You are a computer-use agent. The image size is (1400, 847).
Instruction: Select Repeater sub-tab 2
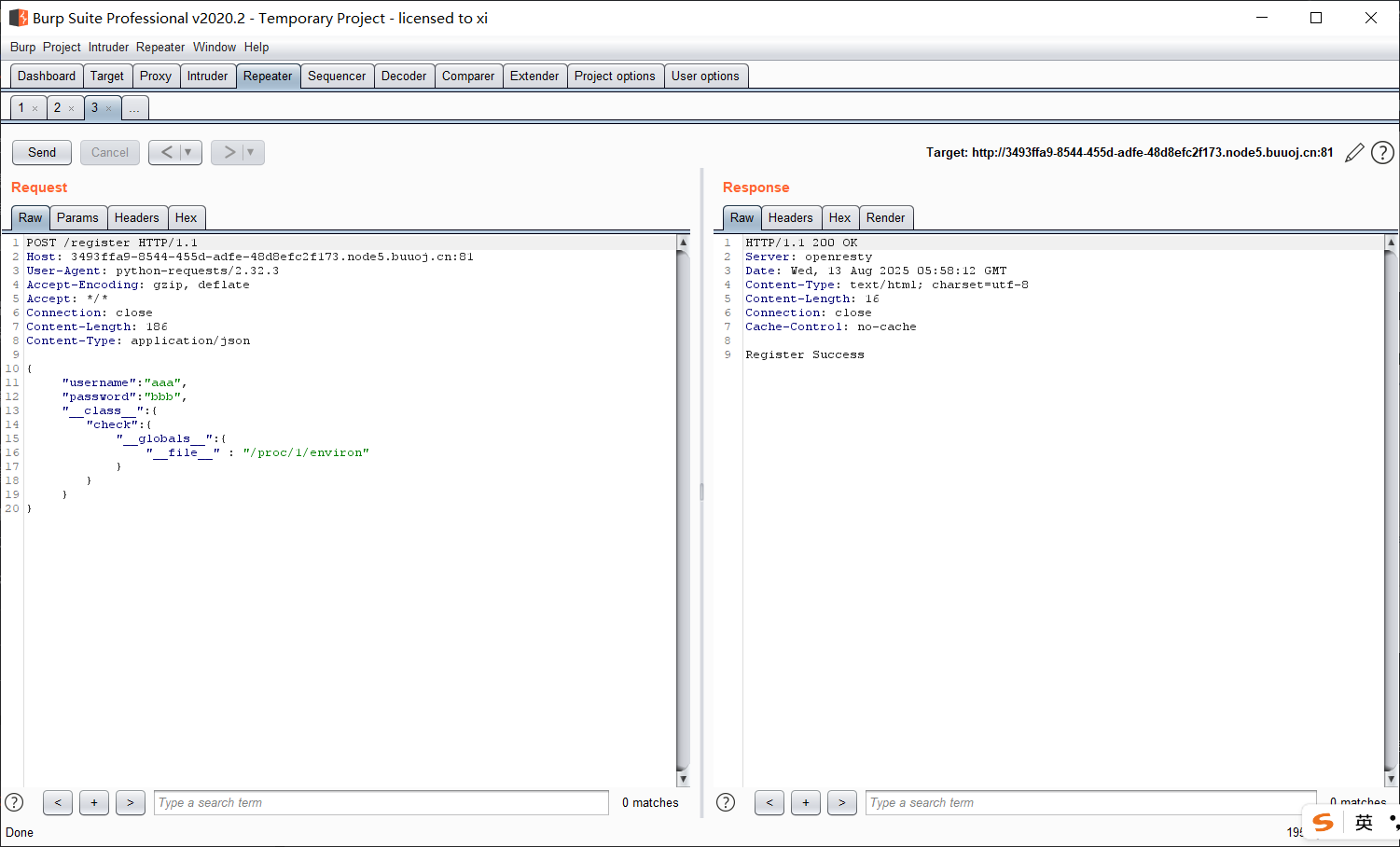[x=57, y=108]
